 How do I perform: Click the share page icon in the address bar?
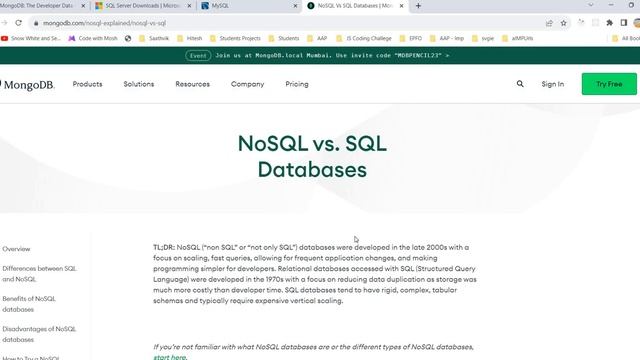tap(549, 23)
